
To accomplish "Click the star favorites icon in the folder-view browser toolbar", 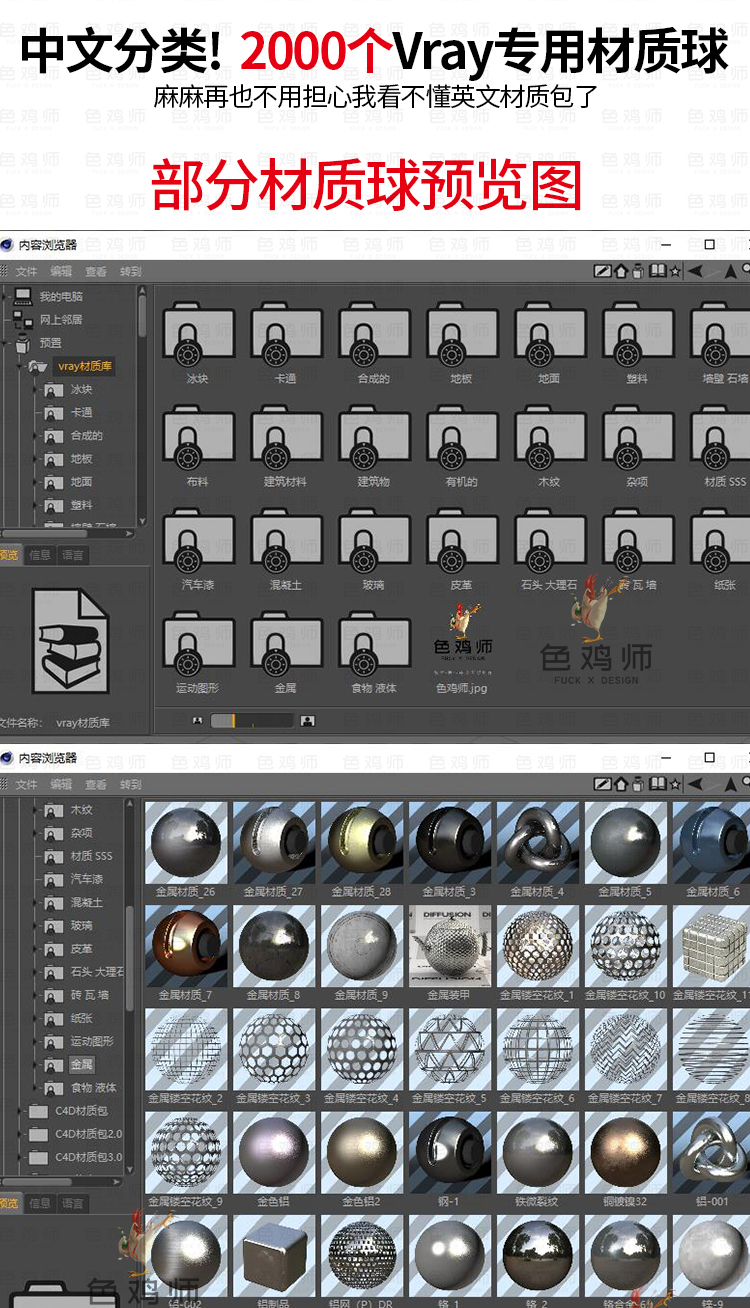I will point(675,270).
